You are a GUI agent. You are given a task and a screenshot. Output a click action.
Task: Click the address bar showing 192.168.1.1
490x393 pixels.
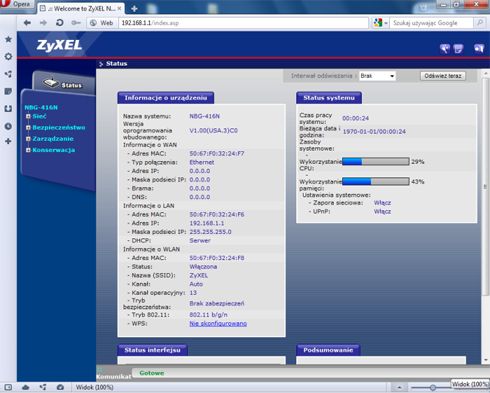[x=243, y=23]
